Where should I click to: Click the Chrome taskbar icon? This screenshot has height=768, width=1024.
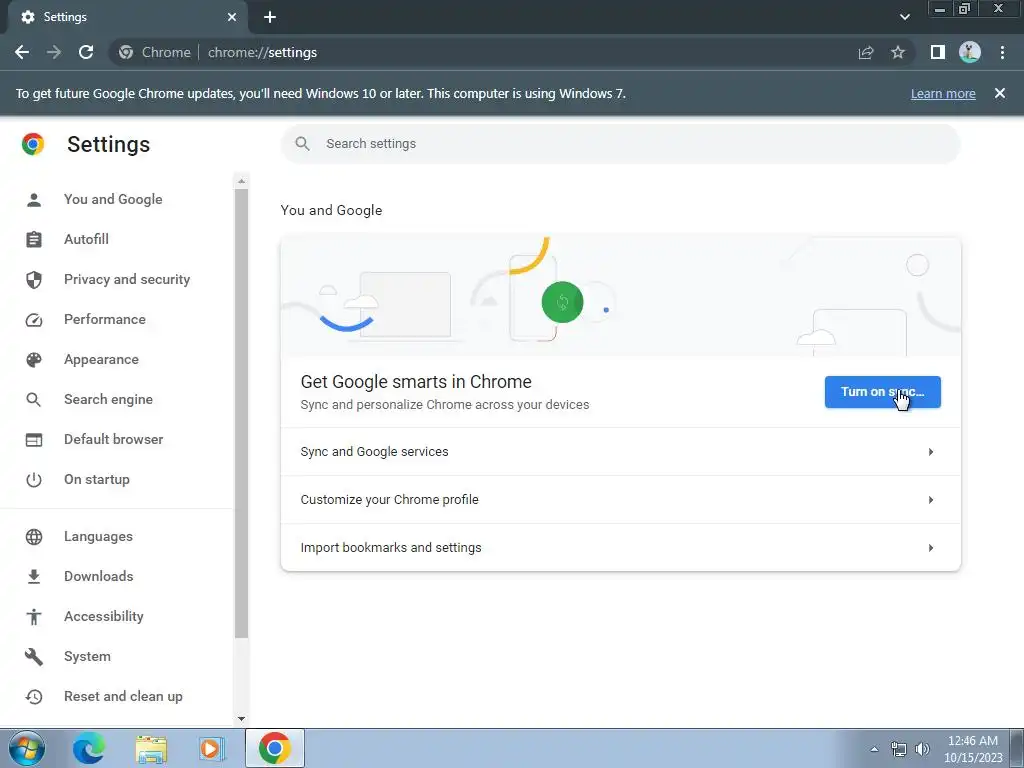click(274, 748)
